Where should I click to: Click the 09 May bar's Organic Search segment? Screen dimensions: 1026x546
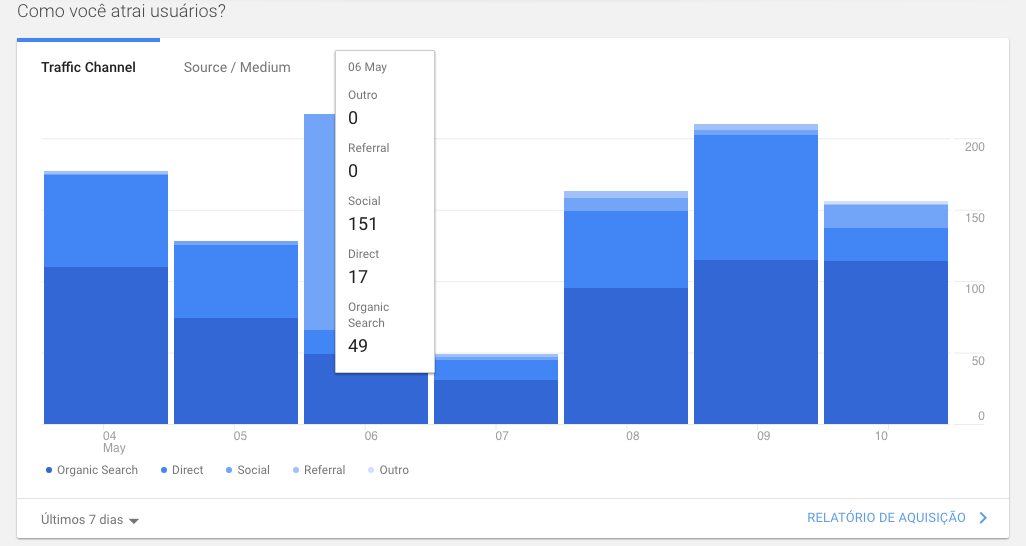756,341
